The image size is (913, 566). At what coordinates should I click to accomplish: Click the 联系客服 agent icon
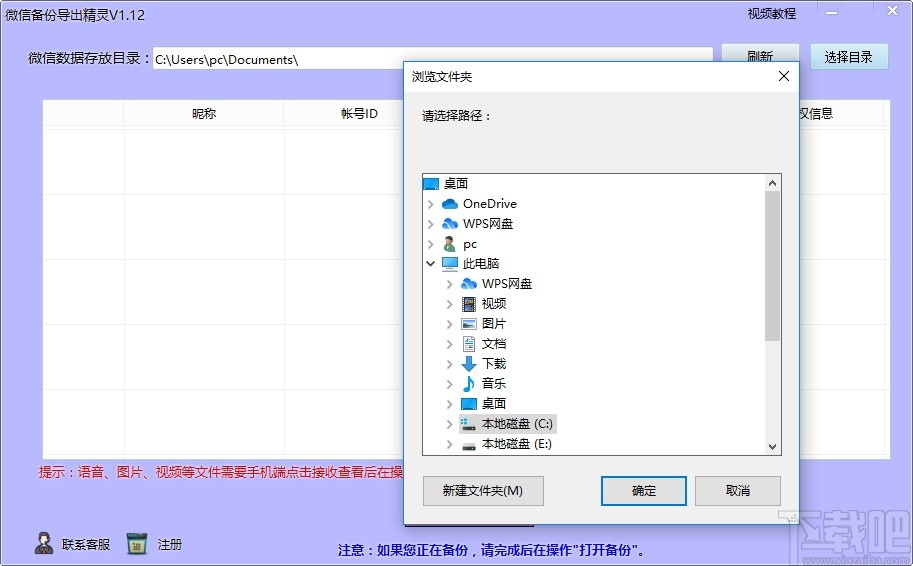point(44,543)
